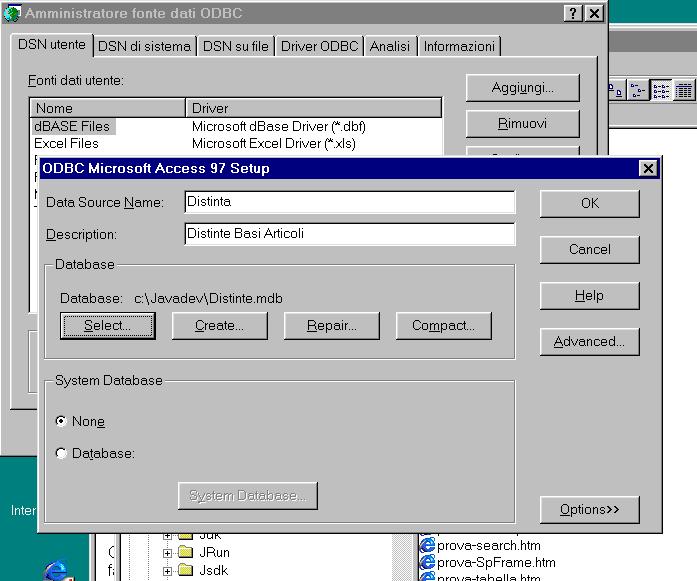Click the OK button in Access Setup
Screen dimensions: 697x581
click(x=589, y=204)
